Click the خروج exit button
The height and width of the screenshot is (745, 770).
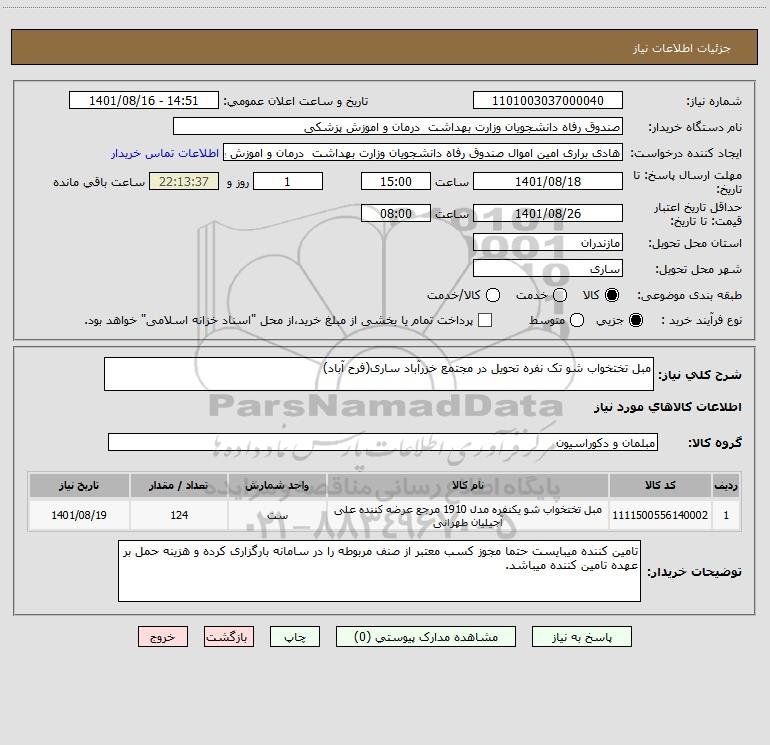pyautogui.click(x=163, y=637)
